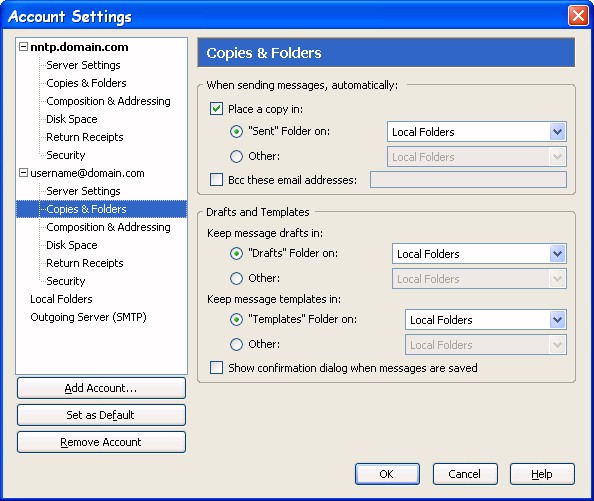Open Composition & Addressing under username@domain.com
This screenshot has width=594, height=501.
tap(108, 227)
